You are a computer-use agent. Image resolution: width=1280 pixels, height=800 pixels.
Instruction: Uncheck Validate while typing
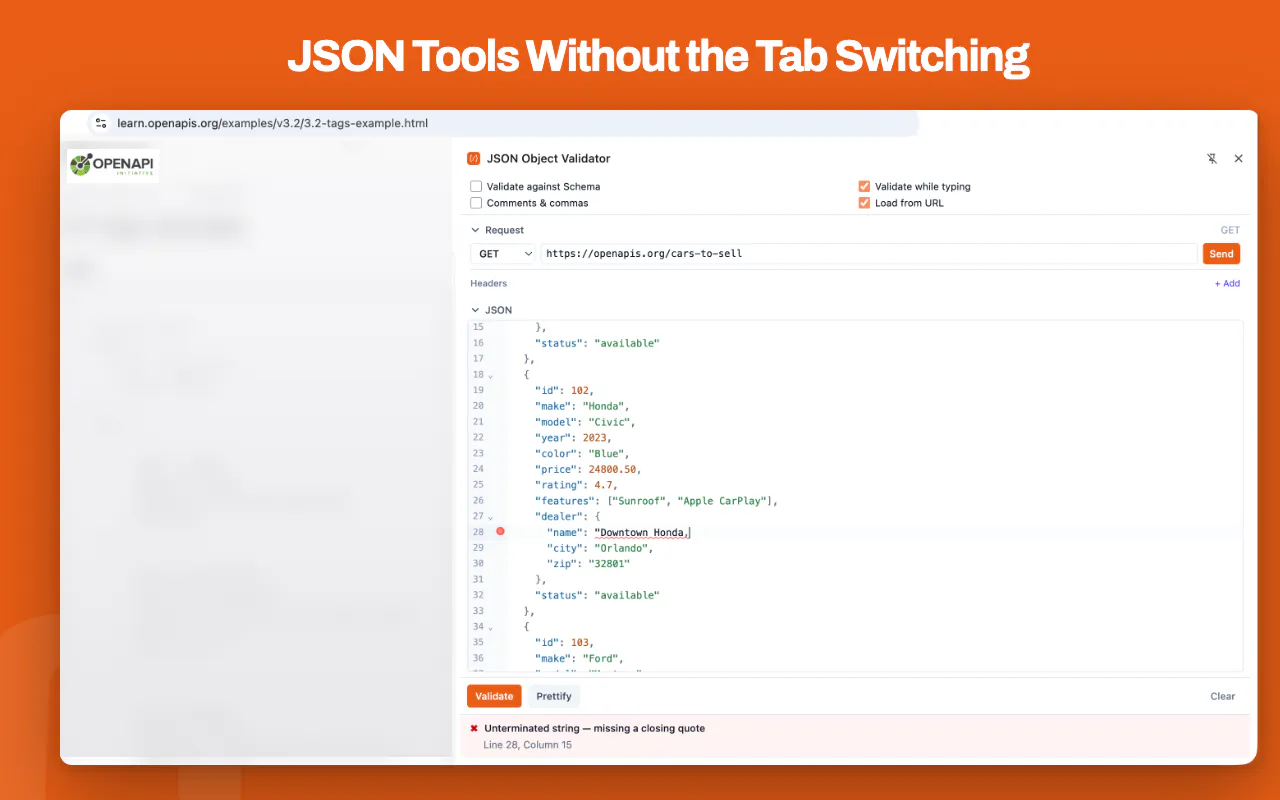tap(864, 186)
